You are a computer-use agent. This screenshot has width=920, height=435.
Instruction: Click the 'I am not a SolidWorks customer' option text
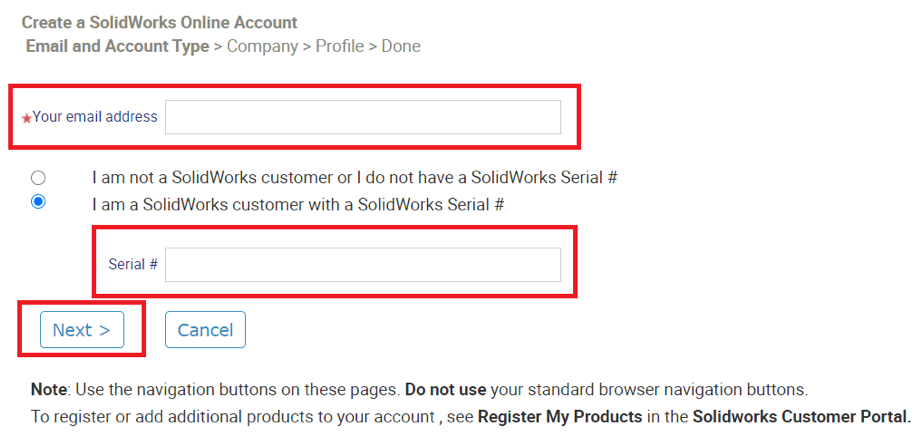pos(354,178)
